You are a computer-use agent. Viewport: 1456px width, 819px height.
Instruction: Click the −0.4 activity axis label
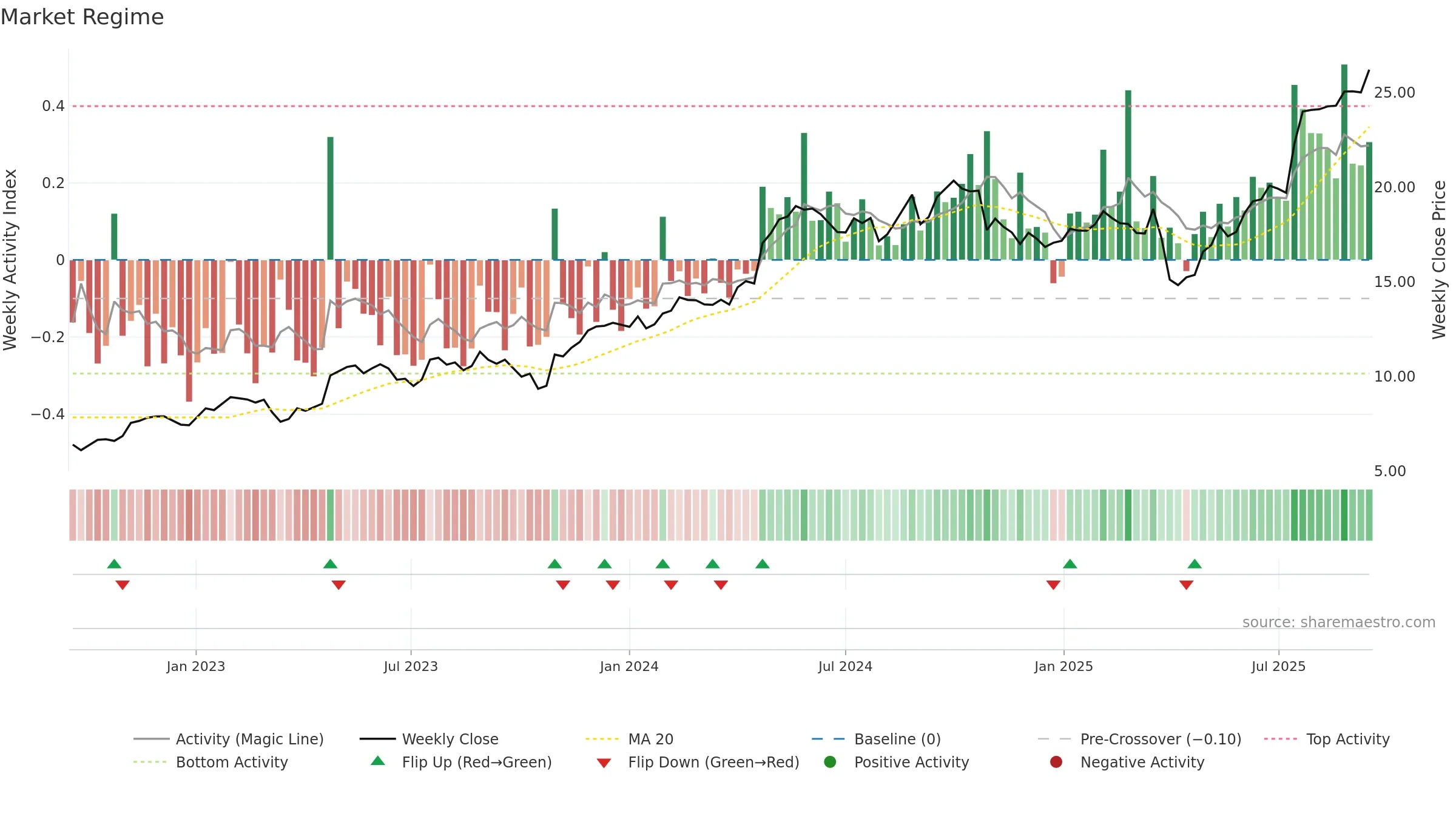(x=48, y=414)
